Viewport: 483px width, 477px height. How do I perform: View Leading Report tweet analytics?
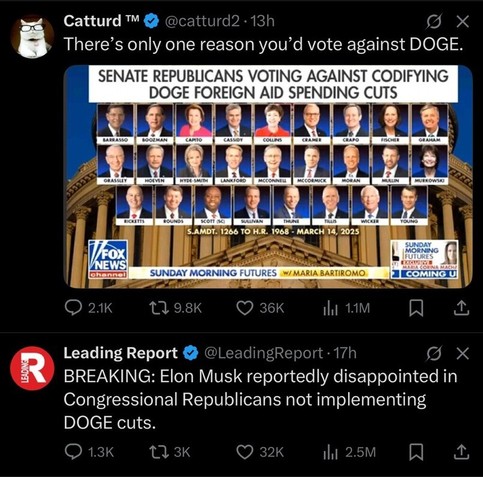(330, 452)
